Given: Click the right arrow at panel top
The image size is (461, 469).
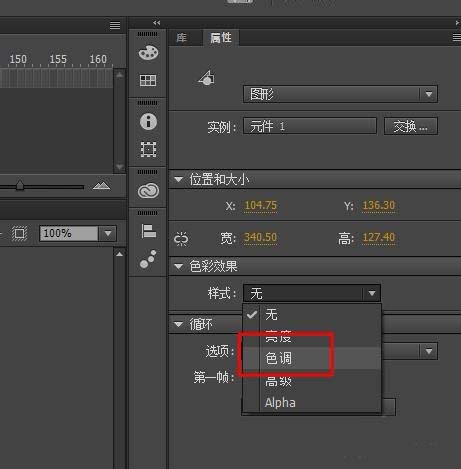Looking at the screenshot, I should [457, 23].
